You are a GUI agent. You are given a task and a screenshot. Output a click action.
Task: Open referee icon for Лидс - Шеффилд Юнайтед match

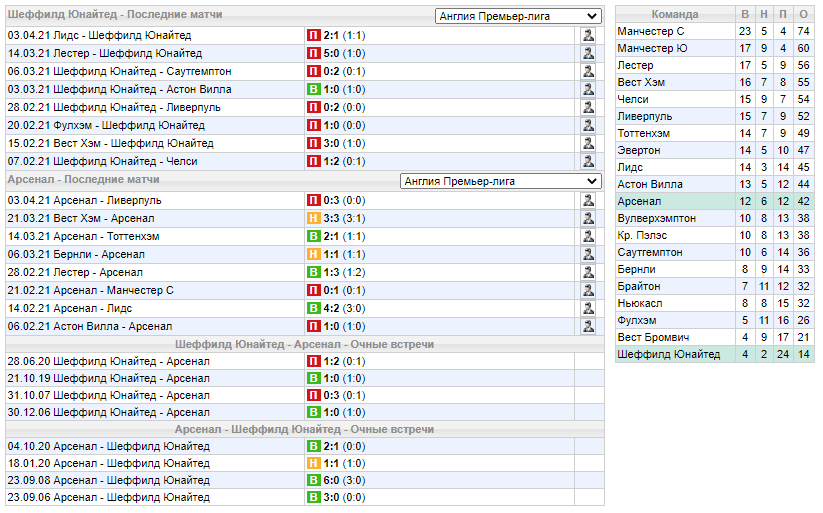(588, 35)
